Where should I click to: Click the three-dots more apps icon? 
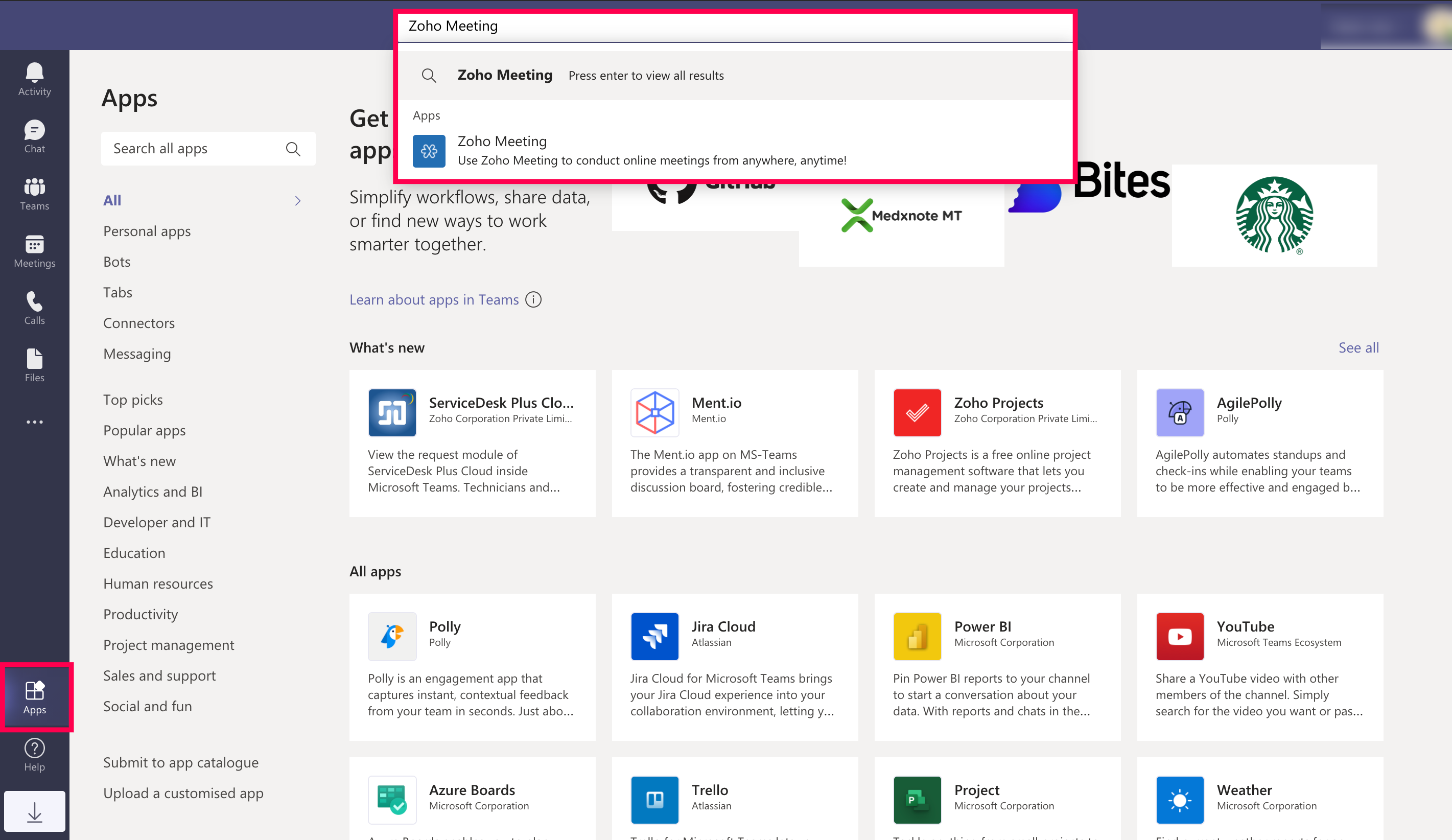click(34, 422)
